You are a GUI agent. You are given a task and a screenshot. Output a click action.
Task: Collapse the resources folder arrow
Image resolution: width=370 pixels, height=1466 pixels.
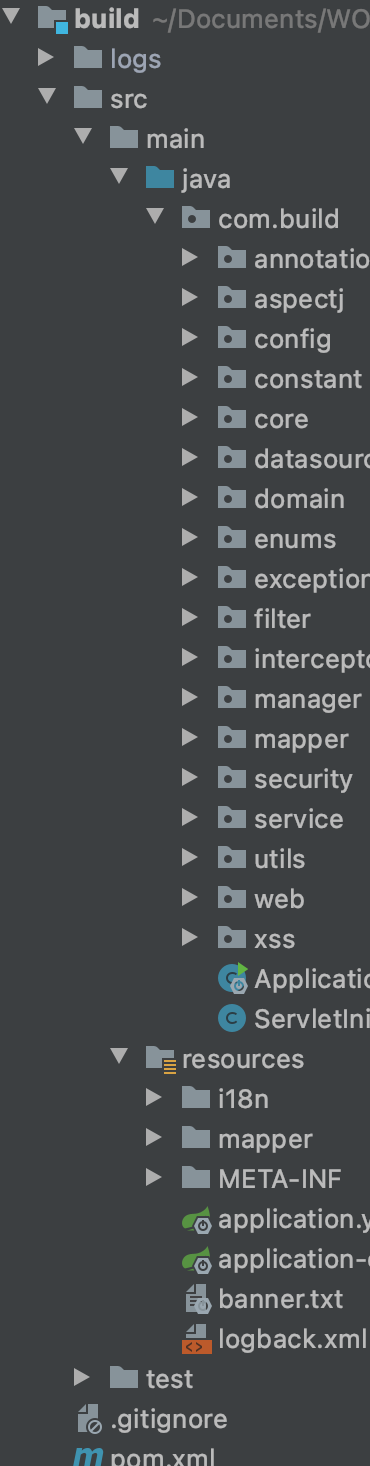click(x=119, y=1057)
